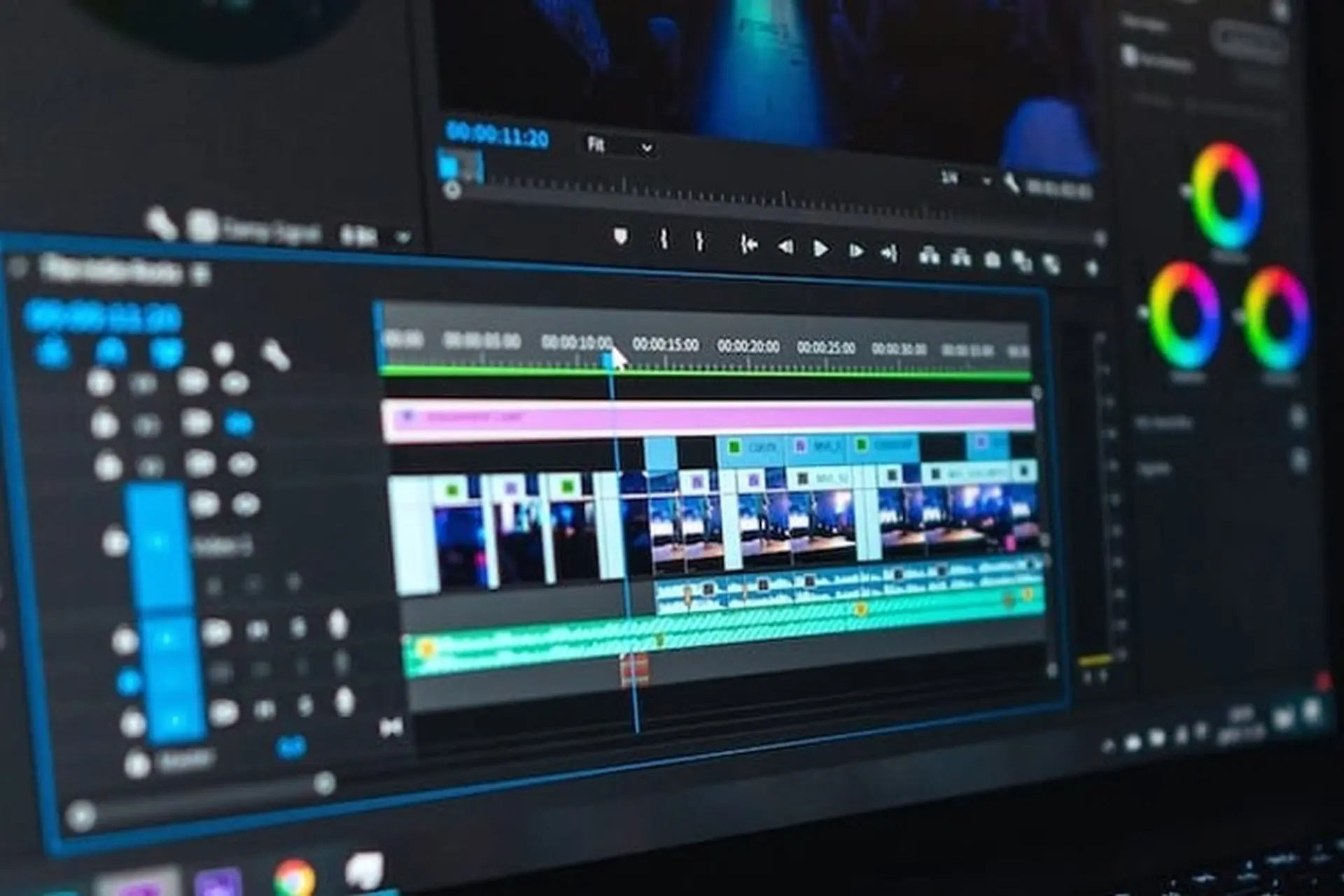Viewport: 1344px width, 896px height.
Task: Open the timeline panel menu next to sequence tab
Action: click(201, 274)
